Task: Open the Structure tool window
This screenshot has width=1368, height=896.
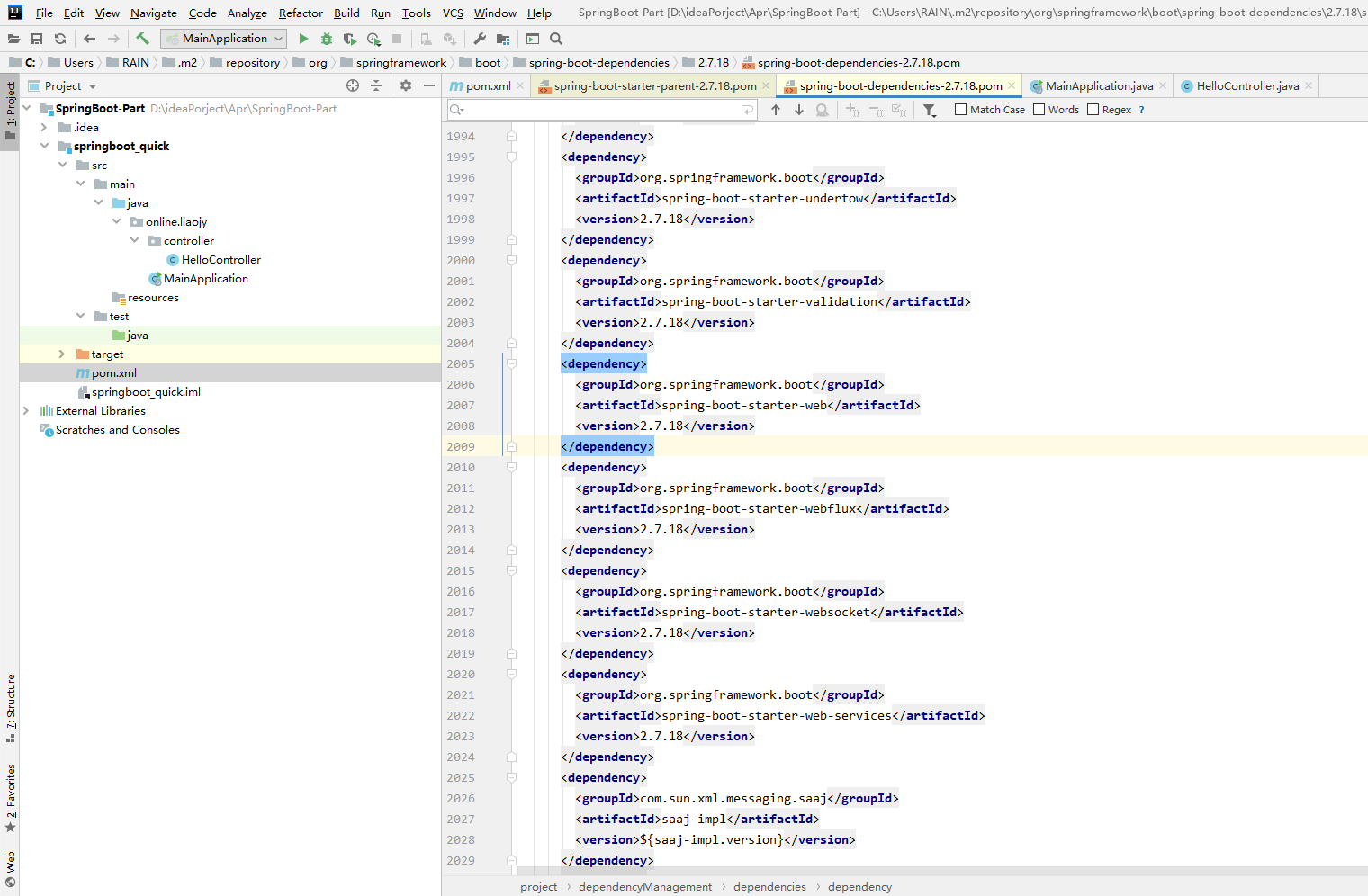Action: click(x=10, y=707)
